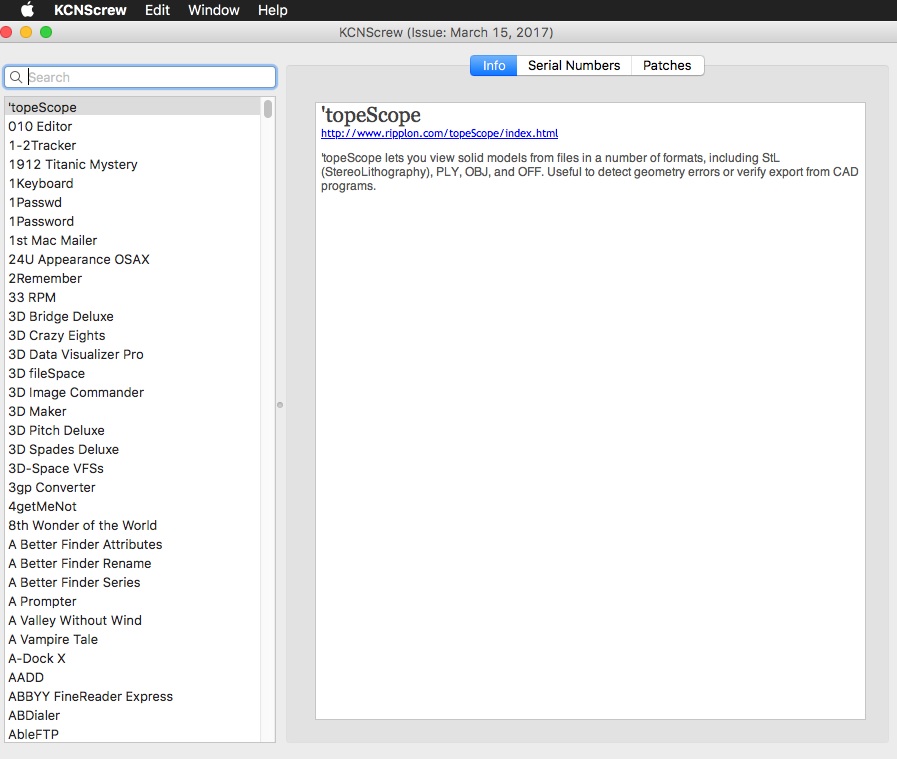The height and width of the screenshot is (759, 897).
Task: Open the Edit menu
Action: [157, 10]
